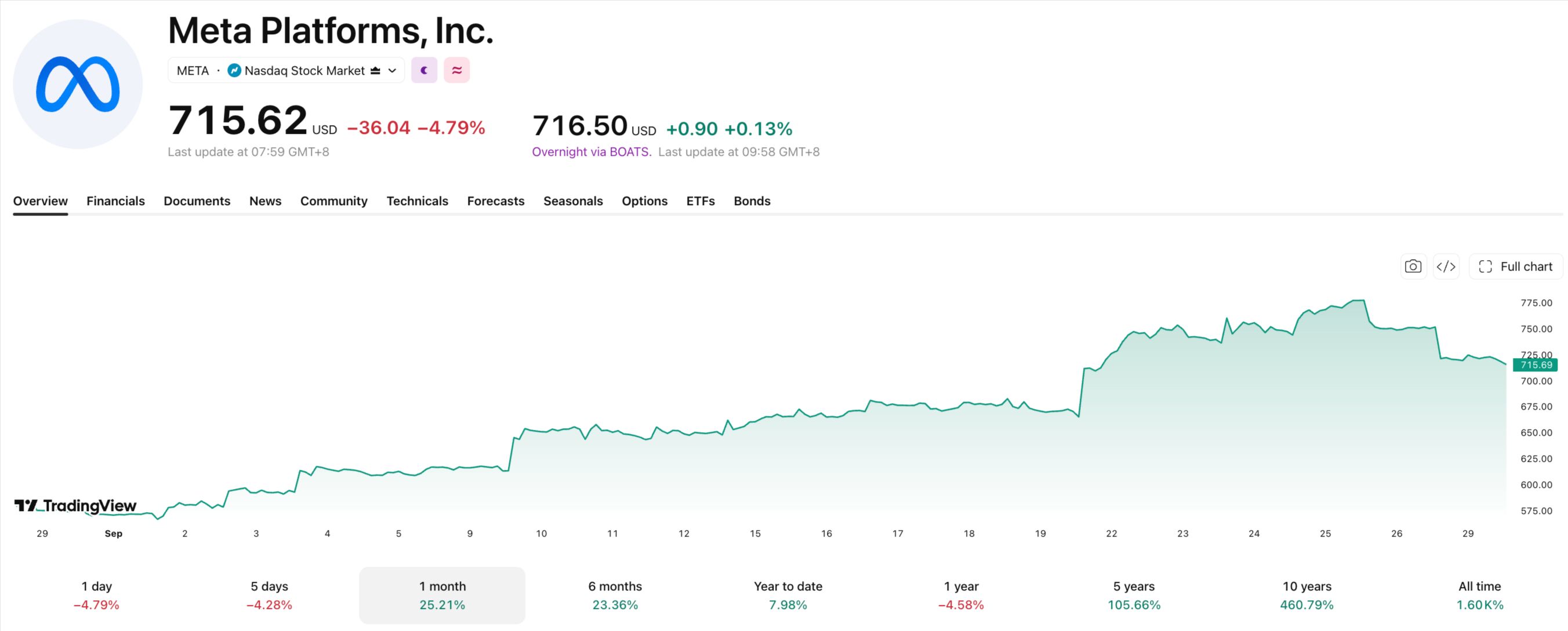Screen dimensions: 1568x631
Task: Switch to the Overview tab
Action: coord(40,201)
